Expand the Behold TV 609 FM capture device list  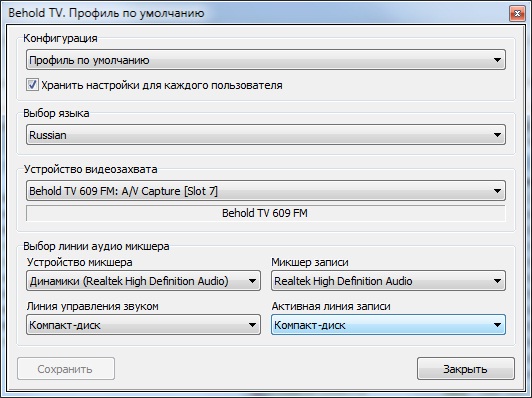coord(266,191)
